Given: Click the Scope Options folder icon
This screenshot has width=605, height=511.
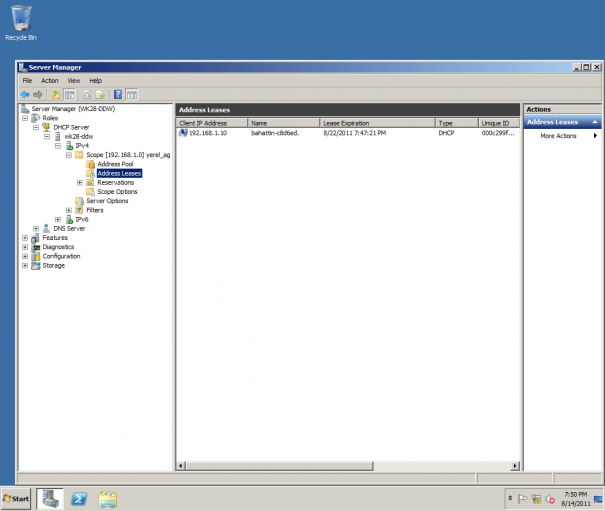Looking at the screenshot, I should 90,192.
